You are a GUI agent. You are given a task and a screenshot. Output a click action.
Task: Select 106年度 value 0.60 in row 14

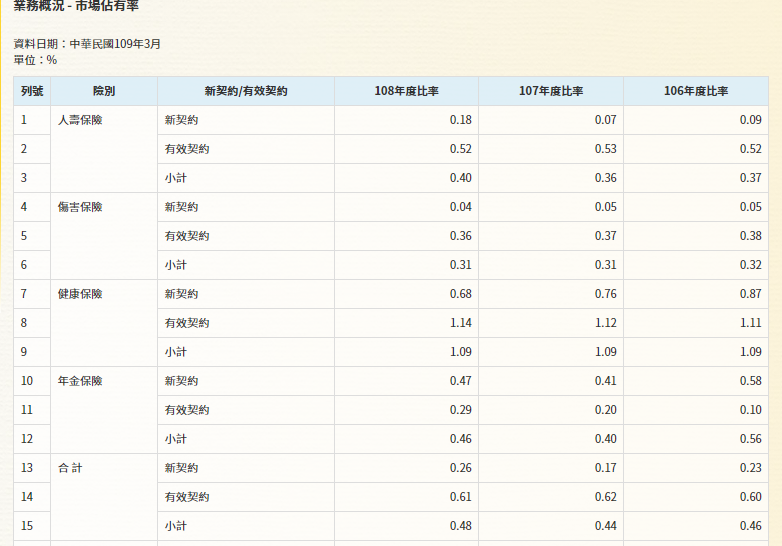(x=751, y=497)
